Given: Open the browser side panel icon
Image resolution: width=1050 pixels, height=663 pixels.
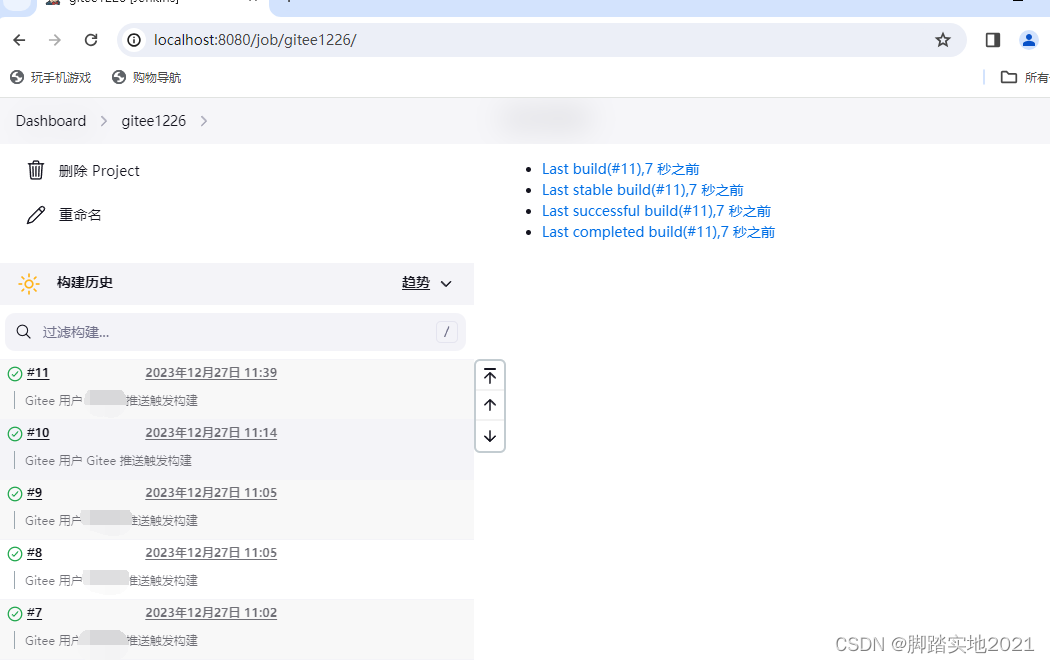Looking at the screenshot, I should [992, 40].
